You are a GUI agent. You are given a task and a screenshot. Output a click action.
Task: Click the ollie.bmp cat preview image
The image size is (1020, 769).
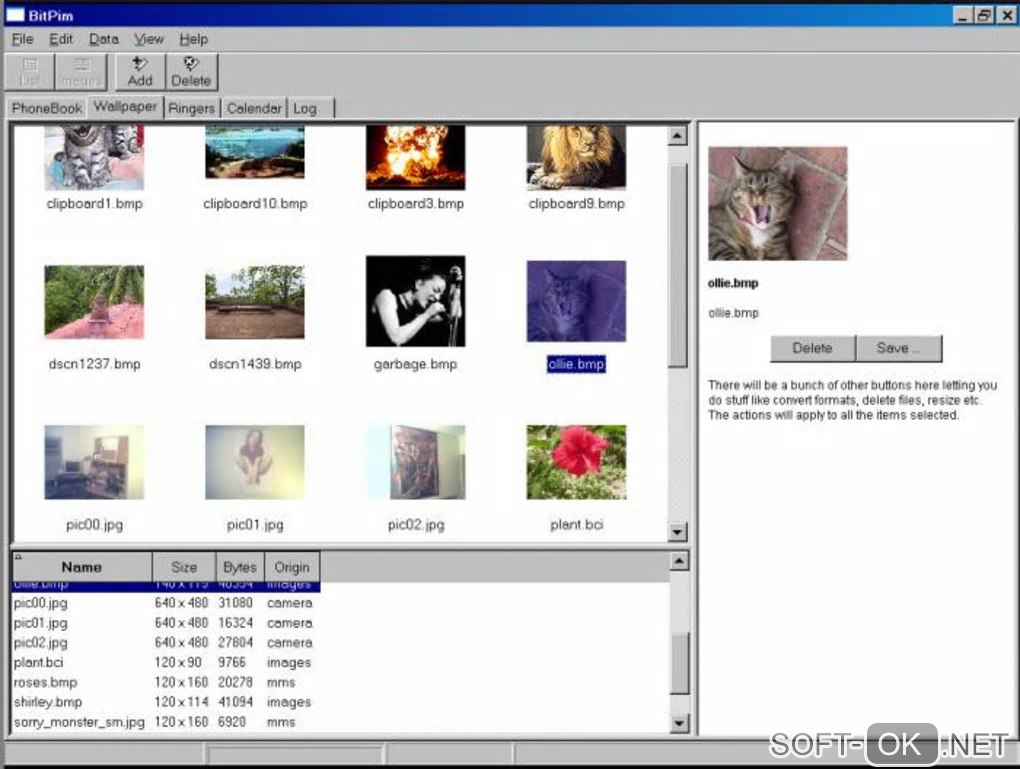pos(777,204)
